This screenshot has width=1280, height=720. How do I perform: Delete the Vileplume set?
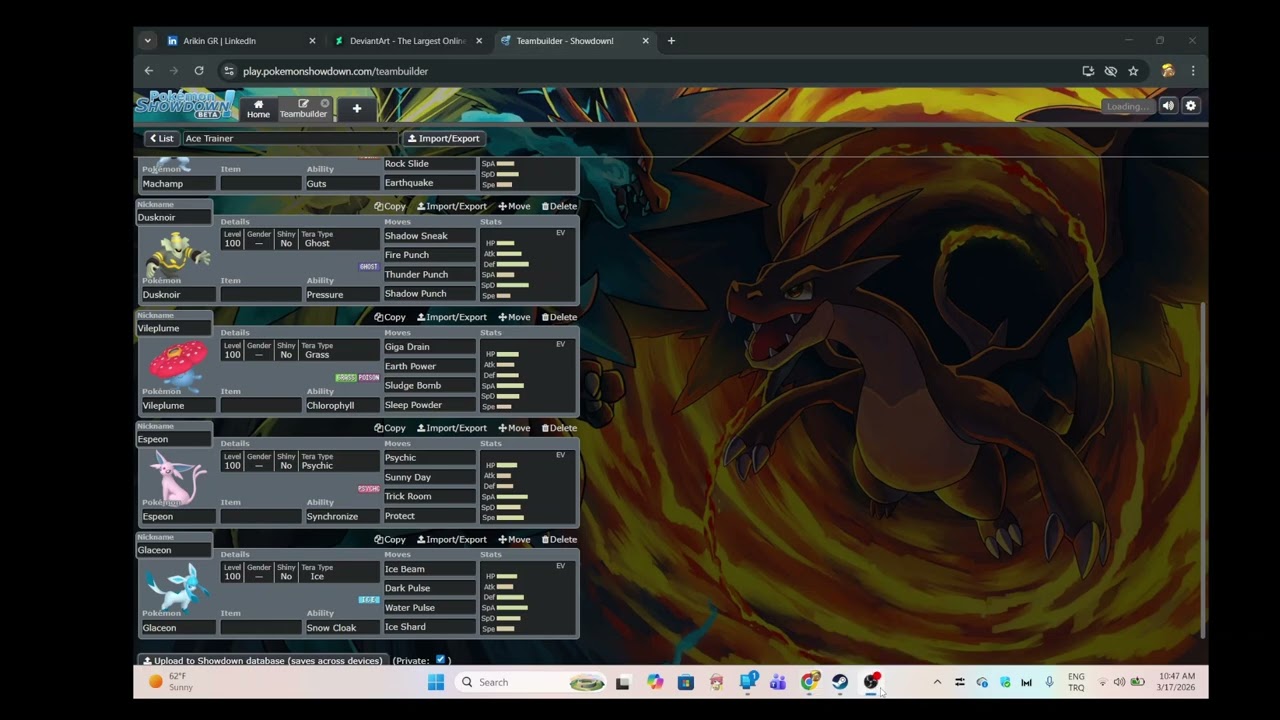(x=559, y=317)
